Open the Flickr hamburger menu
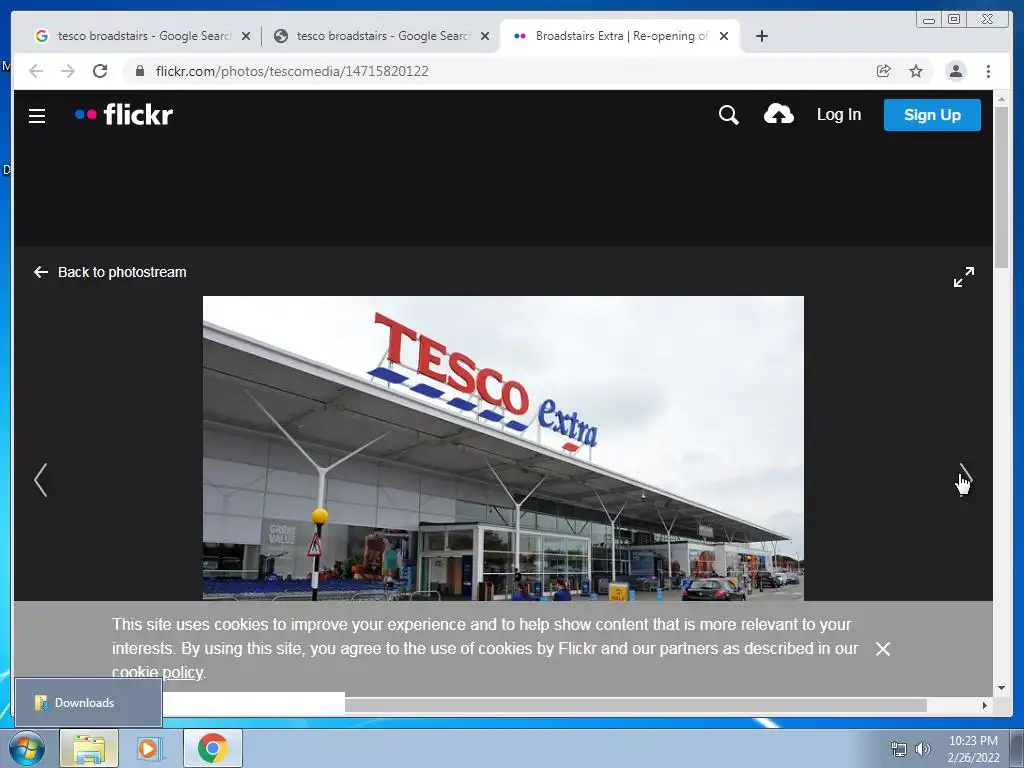 pyautogui.click(x=37, y=116)
